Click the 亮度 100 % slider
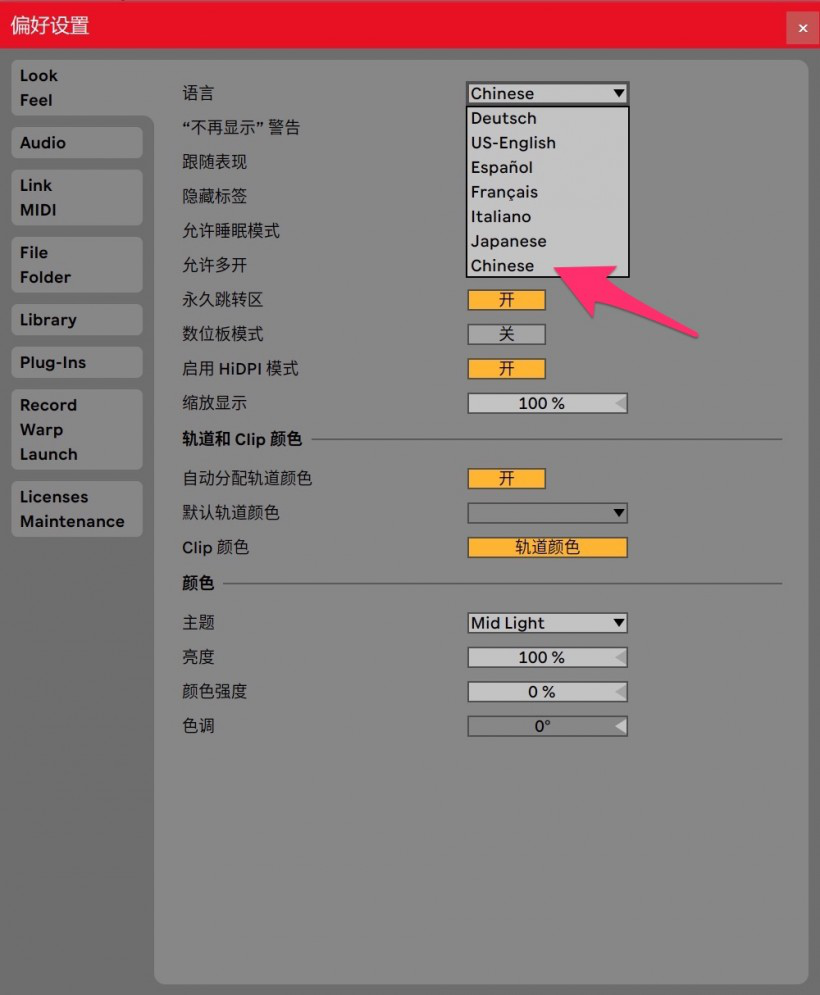 coord(548,657)
